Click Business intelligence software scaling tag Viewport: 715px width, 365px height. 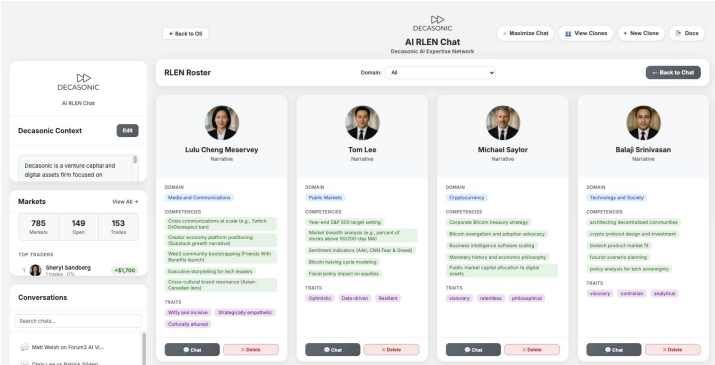click(491, 245)
